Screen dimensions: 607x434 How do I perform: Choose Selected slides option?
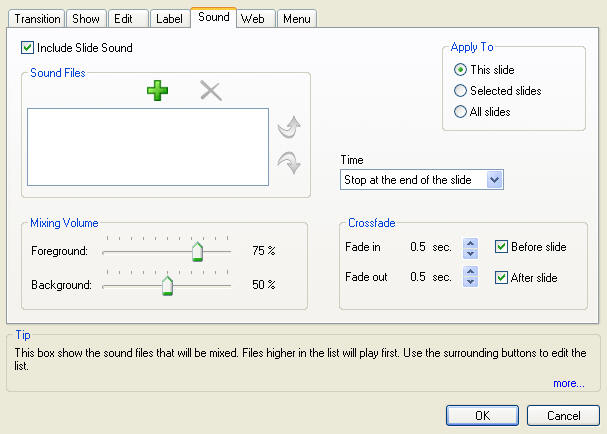(x=460, y=91)
